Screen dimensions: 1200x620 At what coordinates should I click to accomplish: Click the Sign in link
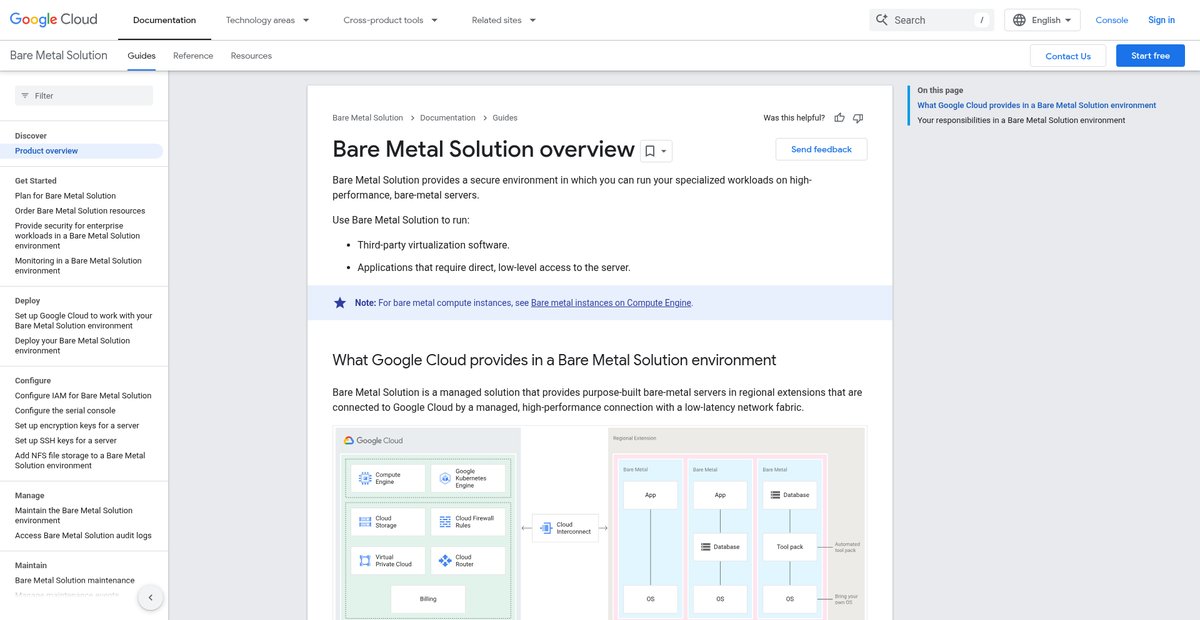(x=1162, y=20)
